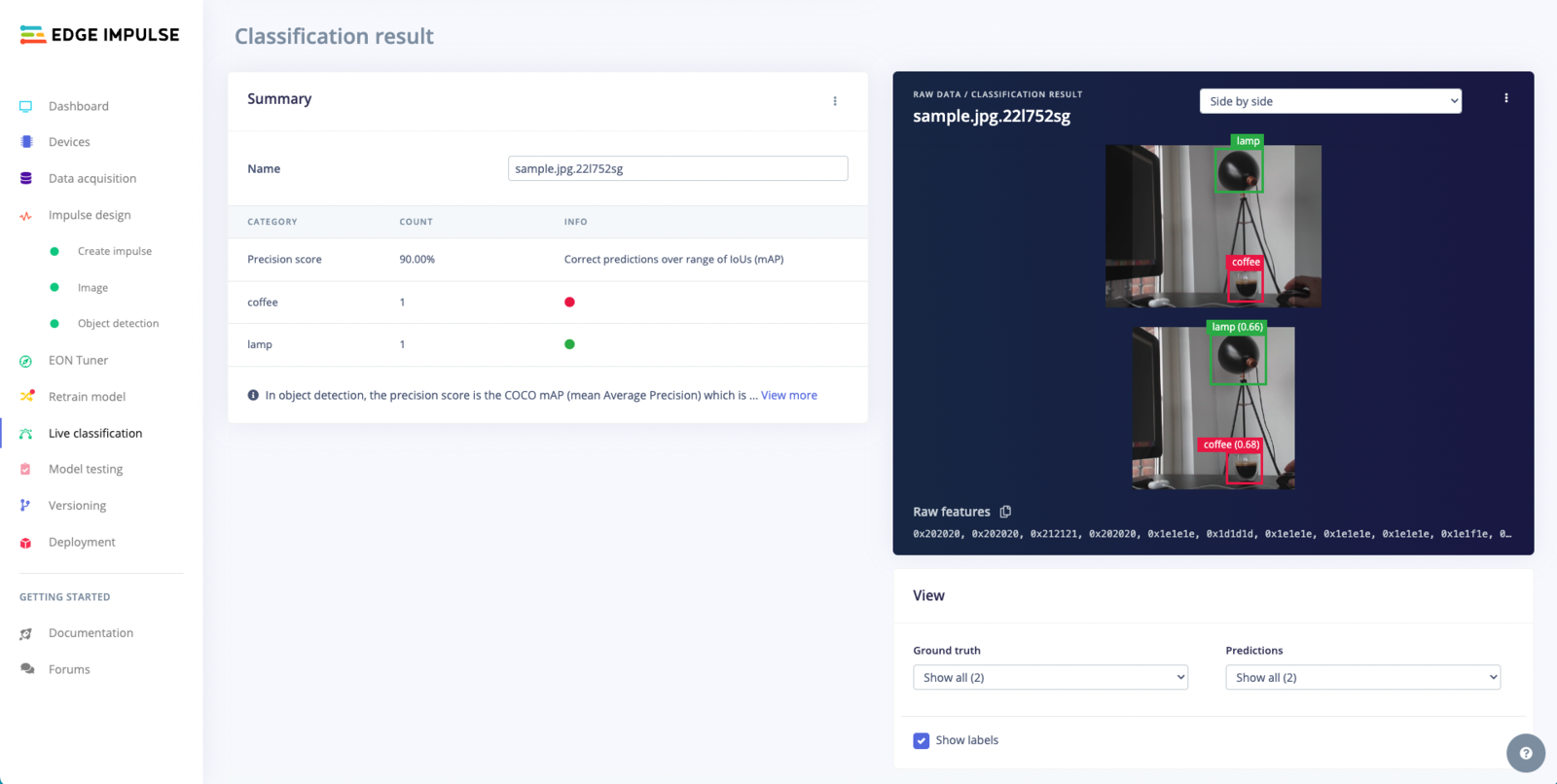Click the green dot next to Object detection

click(54, 324)
